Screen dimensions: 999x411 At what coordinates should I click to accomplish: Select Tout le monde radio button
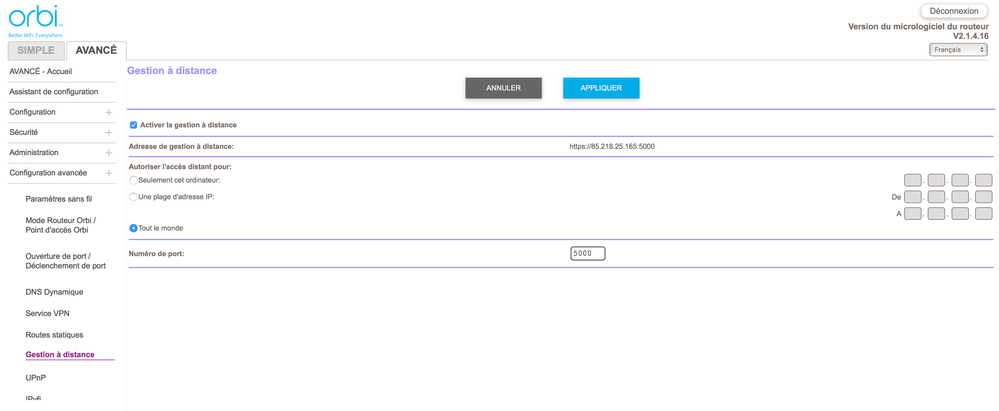[133, 228]
